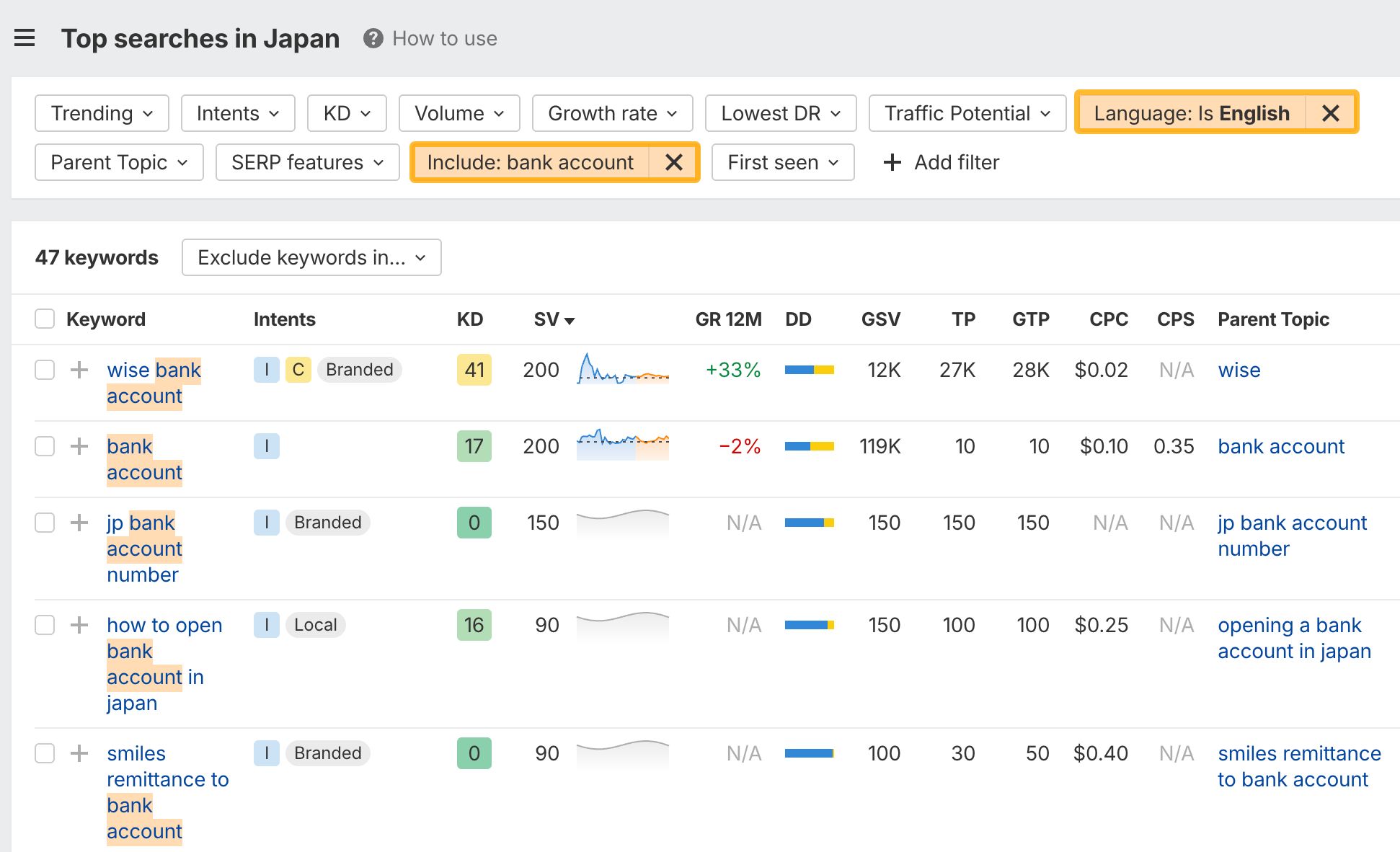Open the wise parent topic link
Screen dimensions: 1400x852
coord(1239,370)
